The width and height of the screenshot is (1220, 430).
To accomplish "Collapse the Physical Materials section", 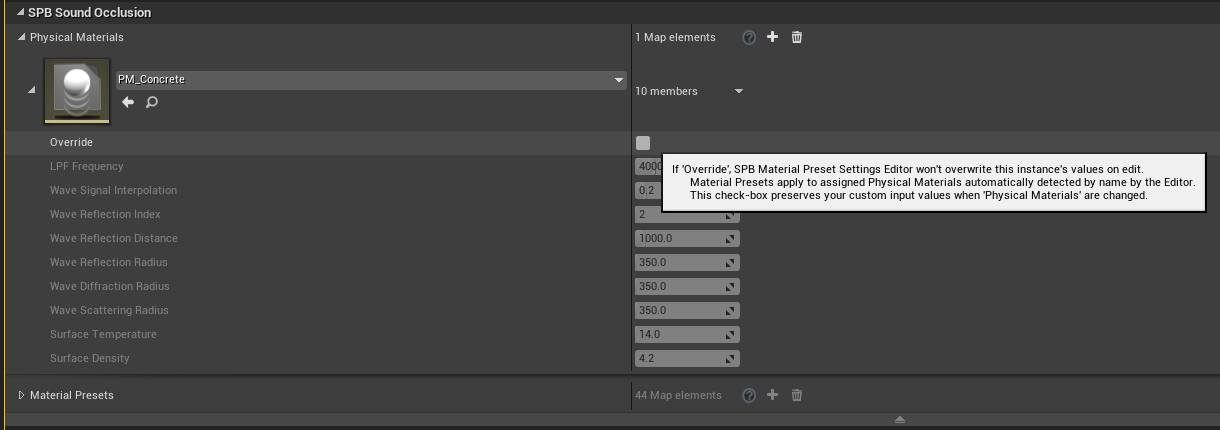I will point(22,37).
